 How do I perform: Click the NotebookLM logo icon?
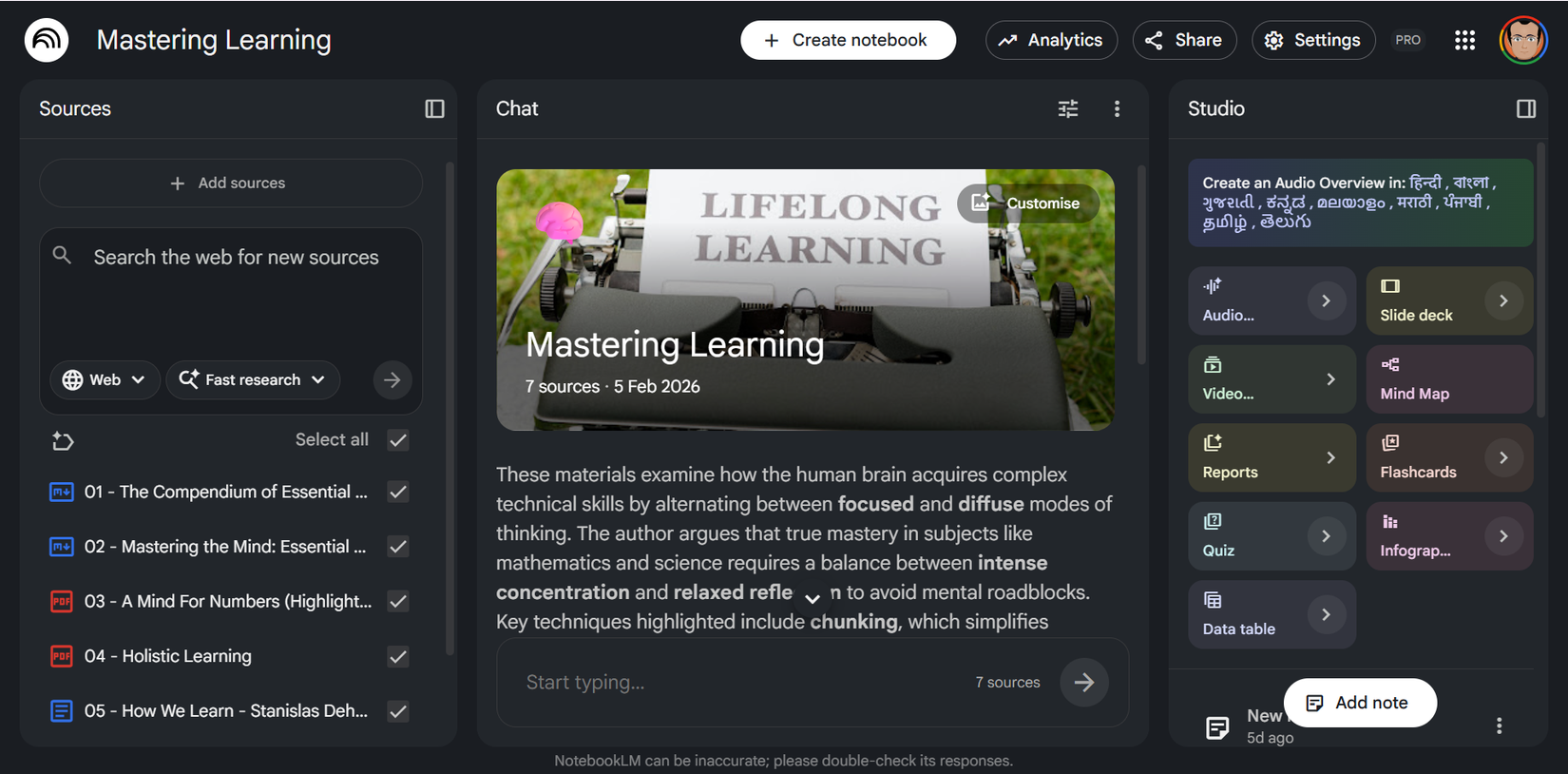pyautogui.click(x=47, y=40)
